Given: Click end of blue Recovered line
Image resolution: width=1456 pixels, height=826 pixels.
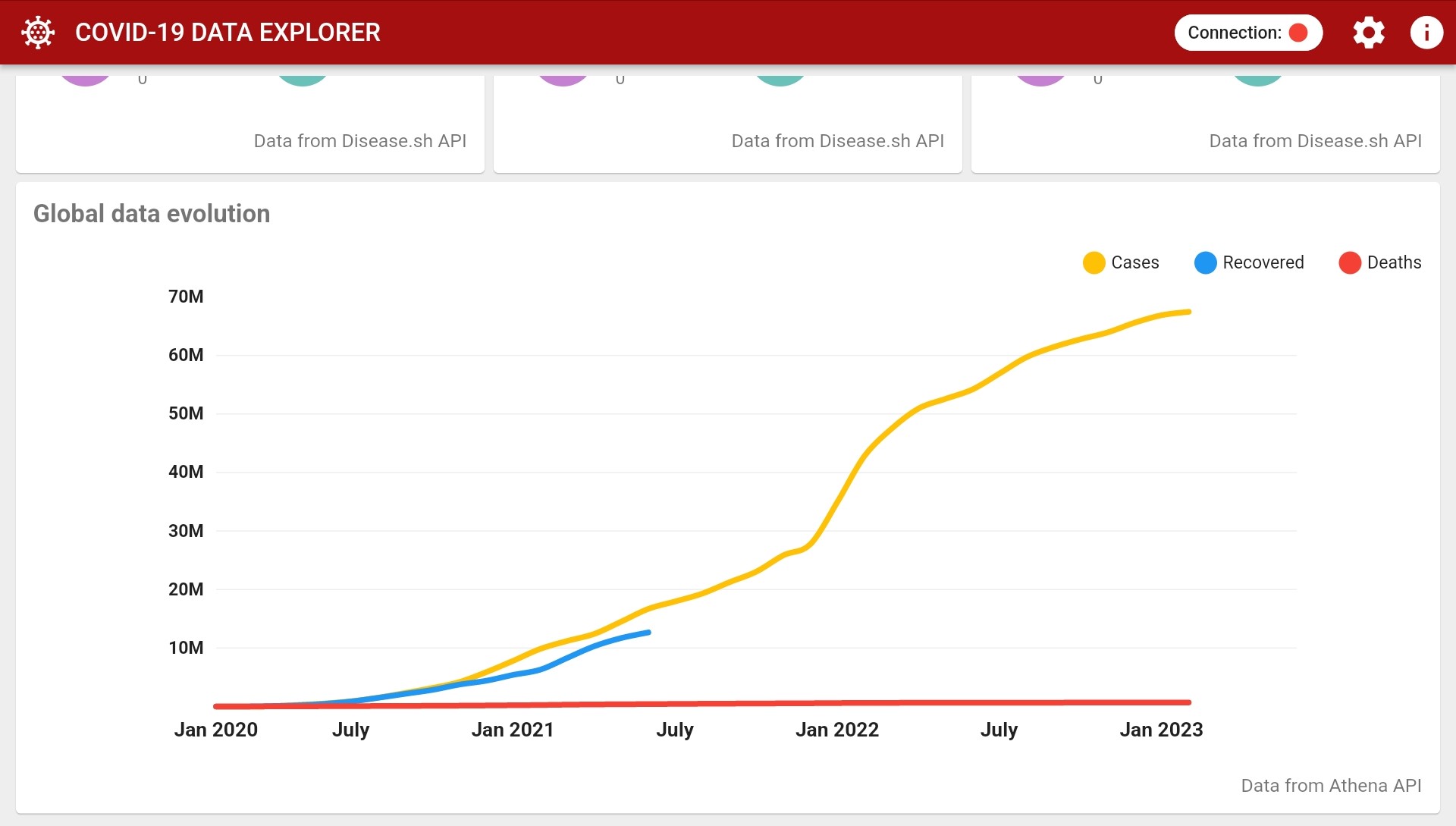Looking at the screenshot, I should pyautogui.click(x=648, y=632).
